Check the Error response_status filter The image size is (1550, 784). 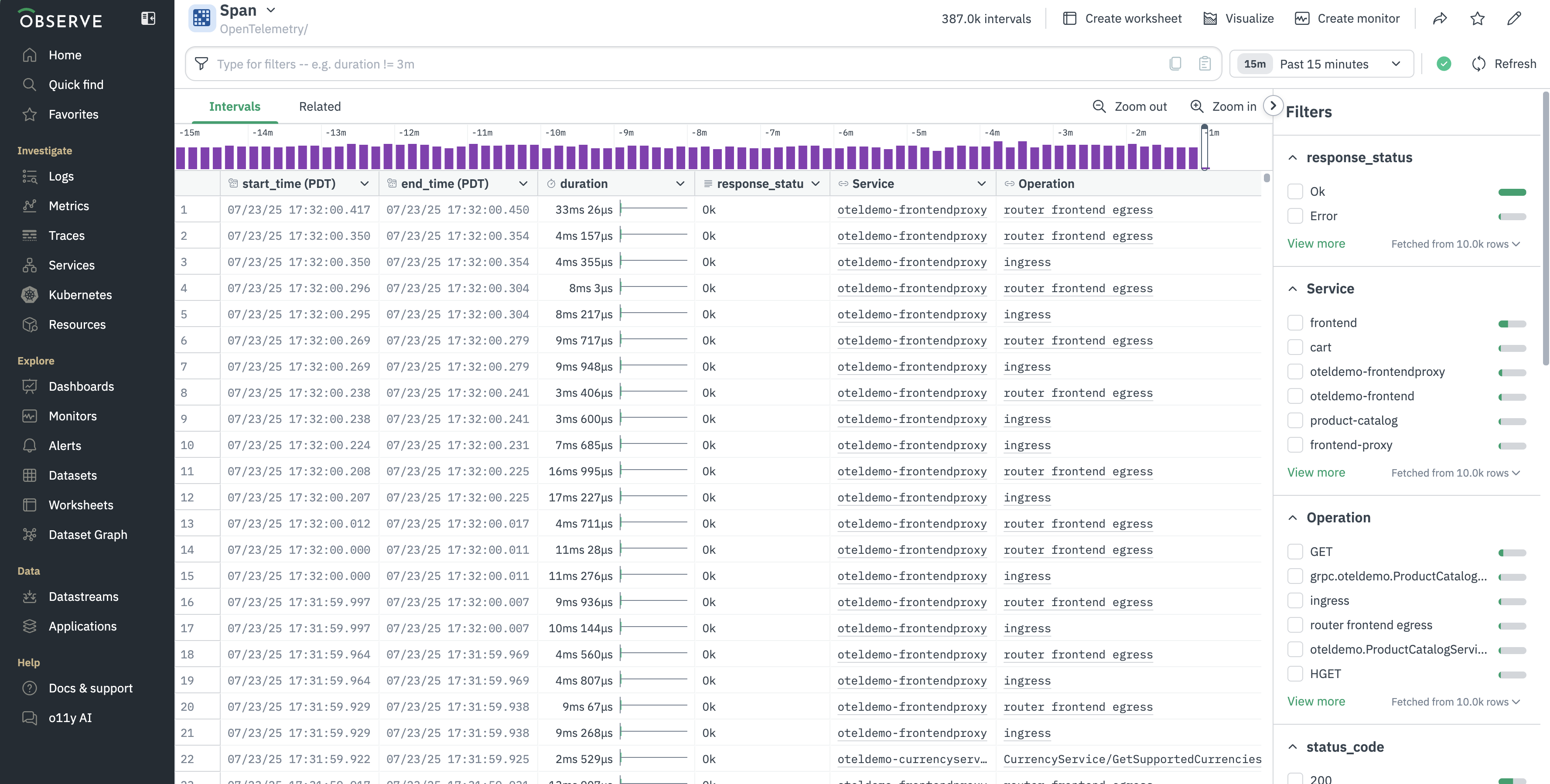coord(1295,216)
